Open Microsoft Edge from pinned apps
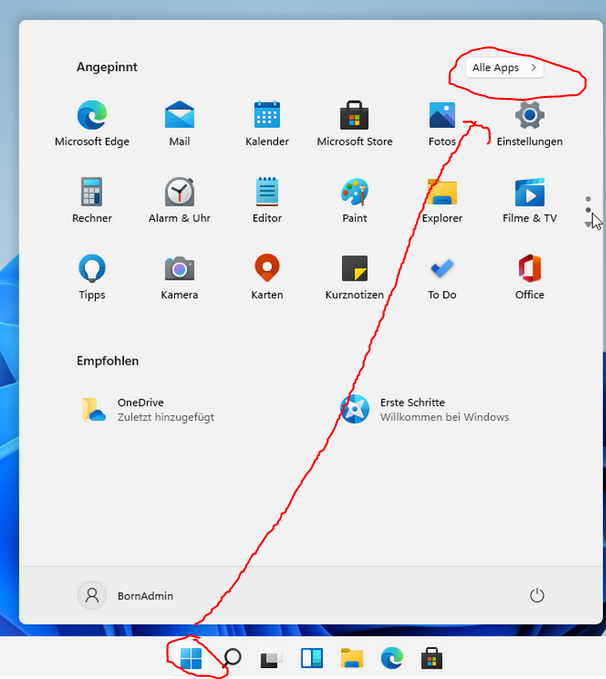Image resolution: width=606 pixels, height=679 pixels. [x=92, y=123]
